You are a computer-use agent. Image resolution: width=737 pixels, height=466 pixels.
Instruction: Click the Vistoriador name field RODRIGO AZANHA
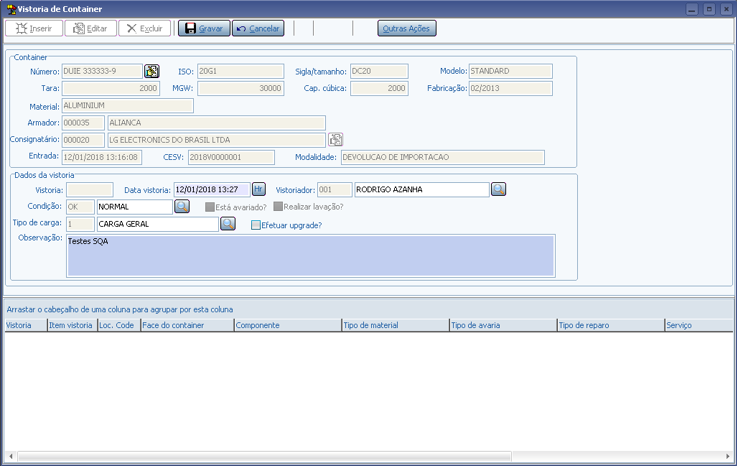point(422,190)
